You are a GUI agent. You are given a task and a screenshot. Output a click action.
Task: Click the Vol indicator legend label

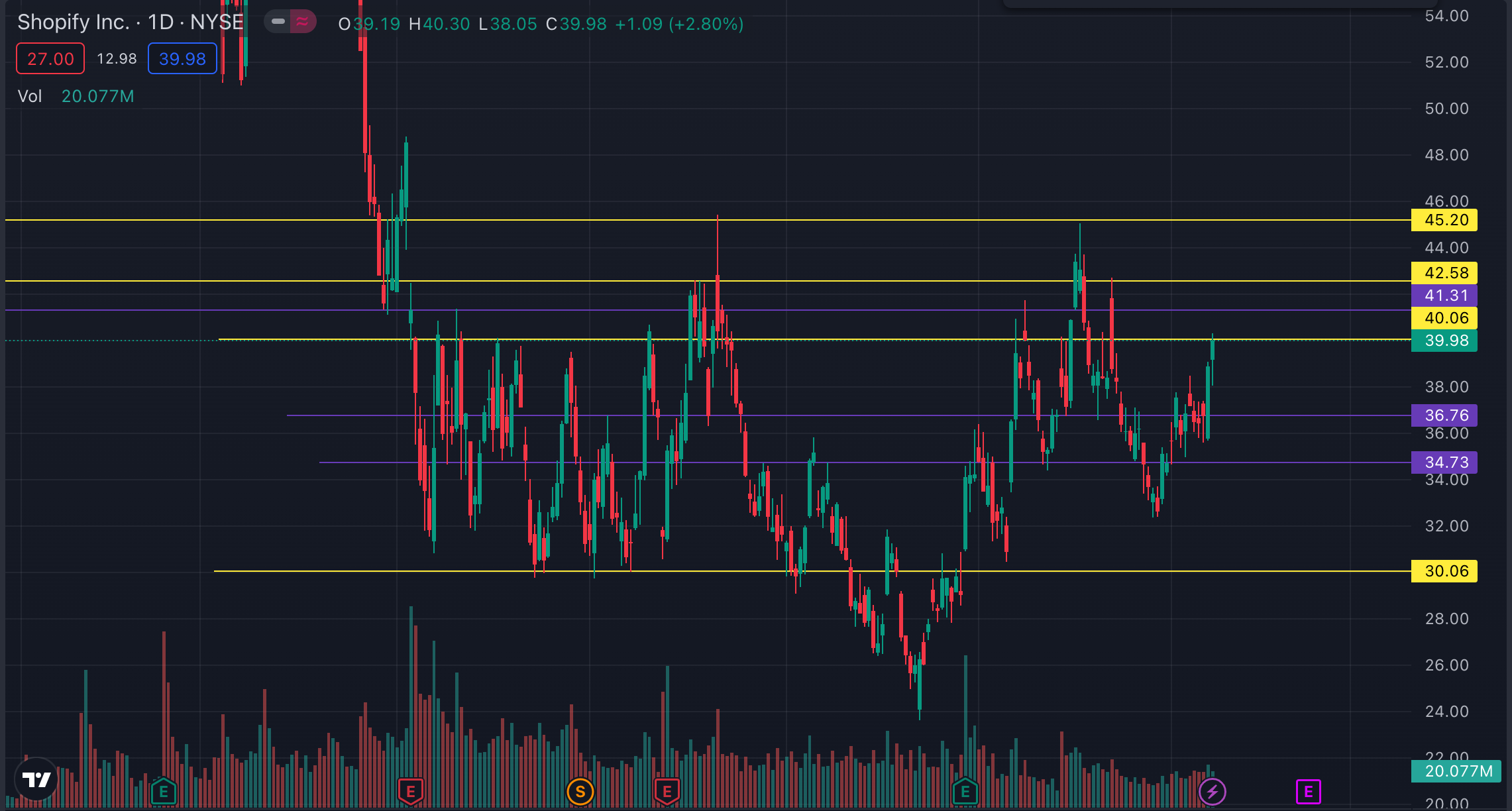(30, 96)
